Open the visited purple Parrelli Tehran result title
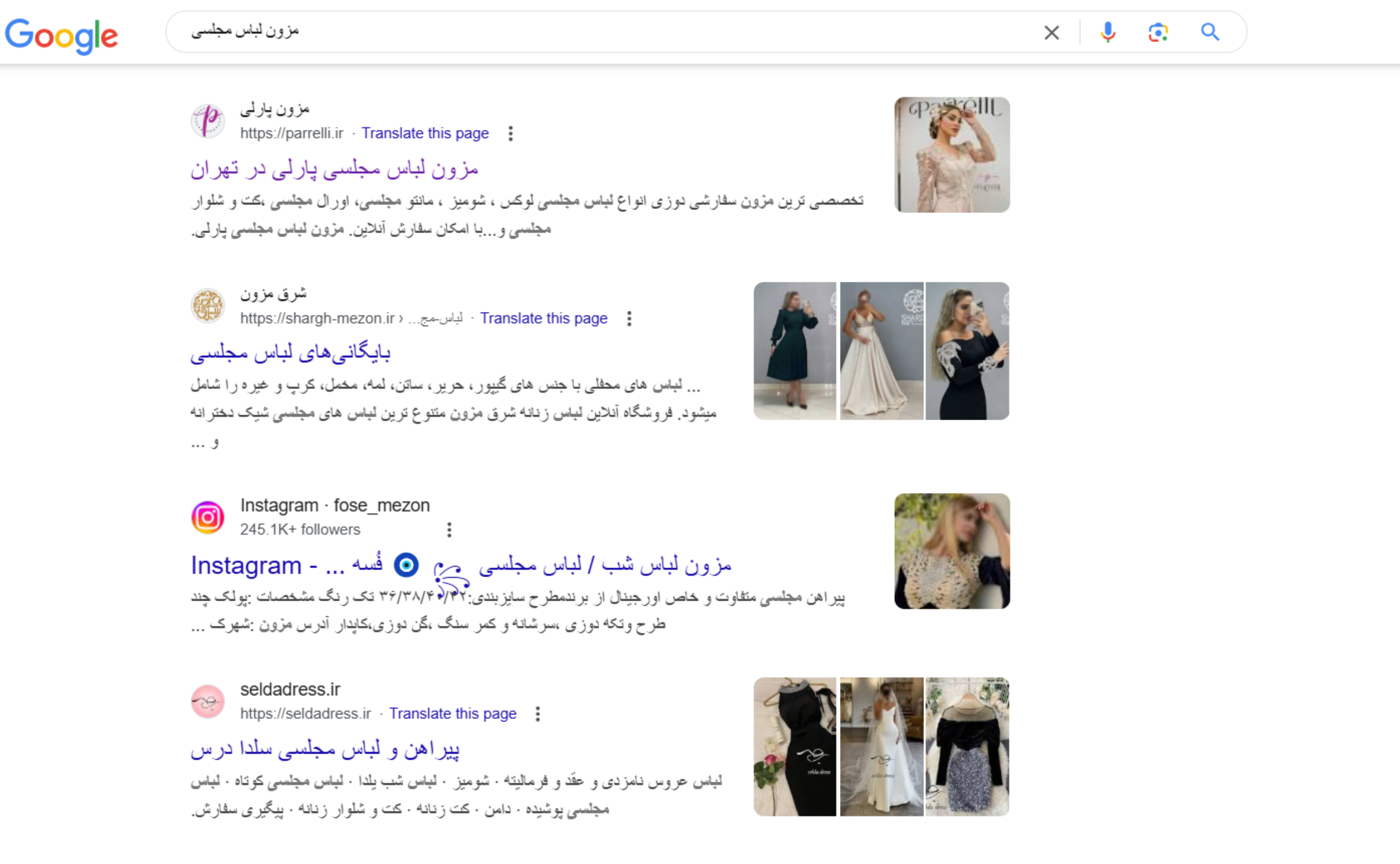 [x=334, y=169]
